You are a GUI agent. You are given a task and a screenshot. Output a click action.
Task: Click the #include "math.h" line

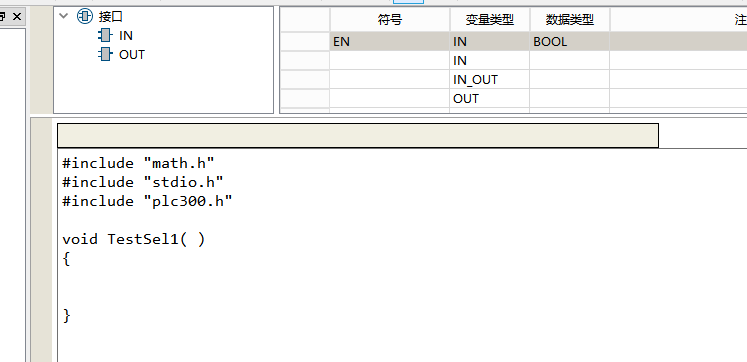coord(139,163)
